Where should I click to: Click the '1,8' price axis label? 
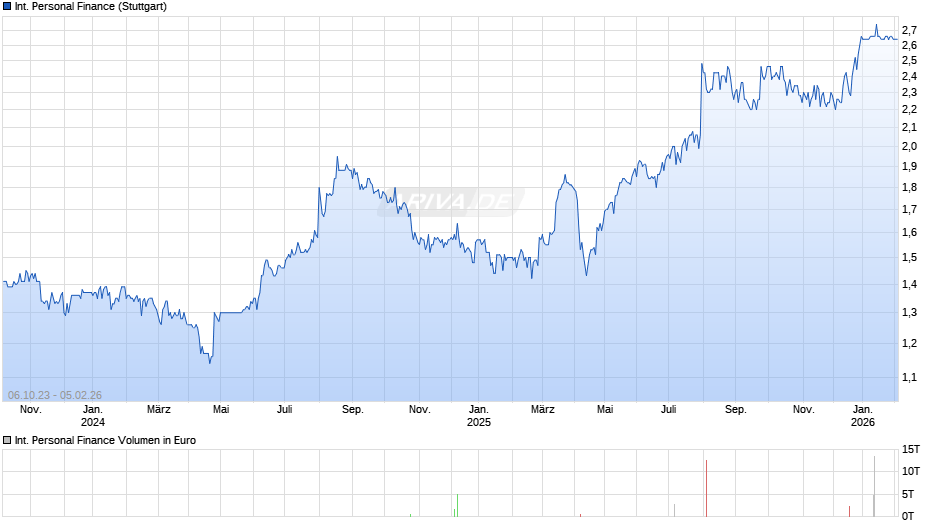(909, 187)
